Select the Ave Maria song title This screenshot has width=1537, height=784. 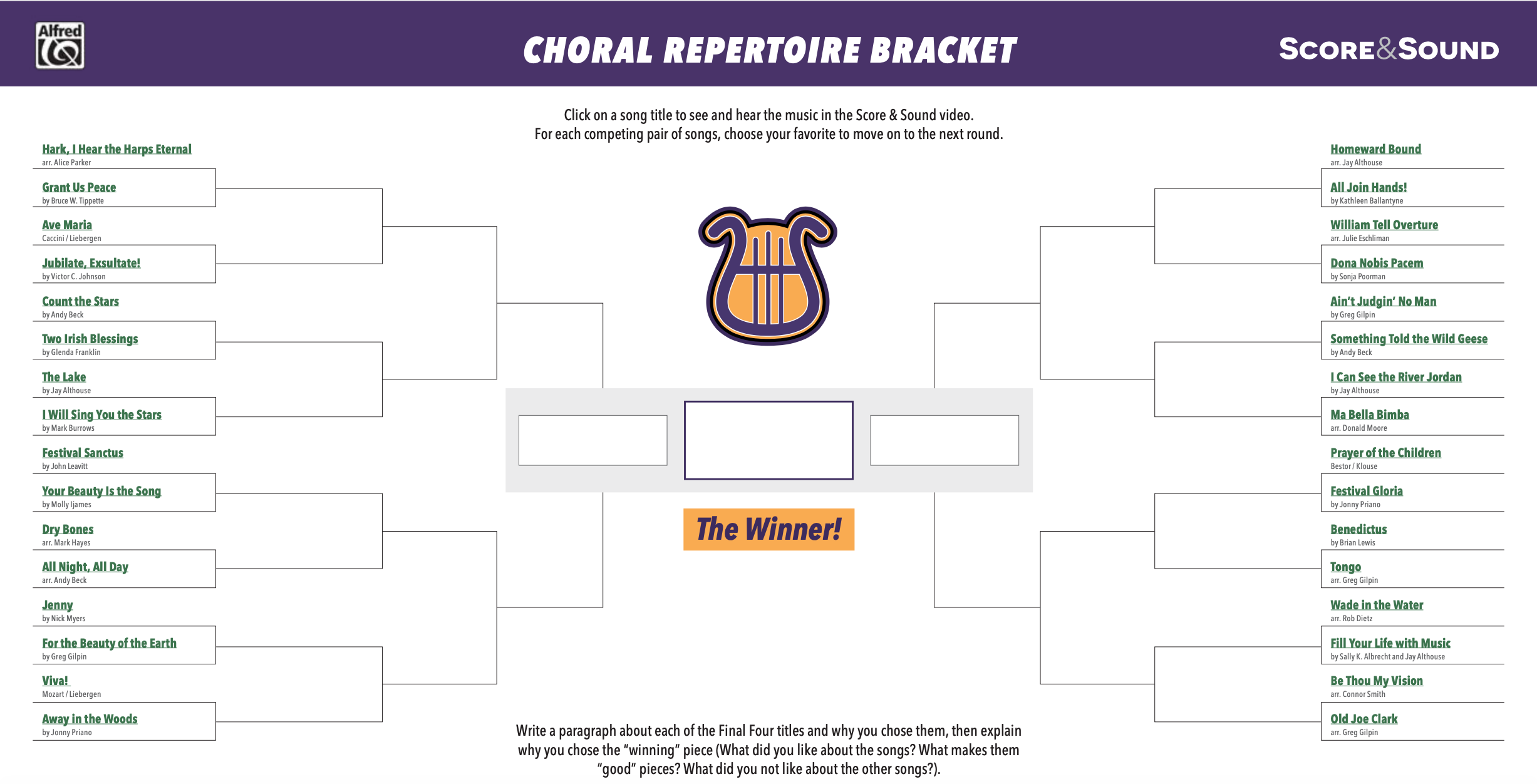click(67, 225)
